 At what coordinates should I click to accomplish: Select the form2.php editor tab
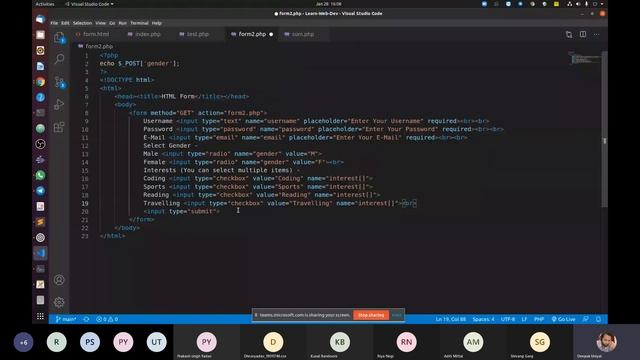(252, 34)
